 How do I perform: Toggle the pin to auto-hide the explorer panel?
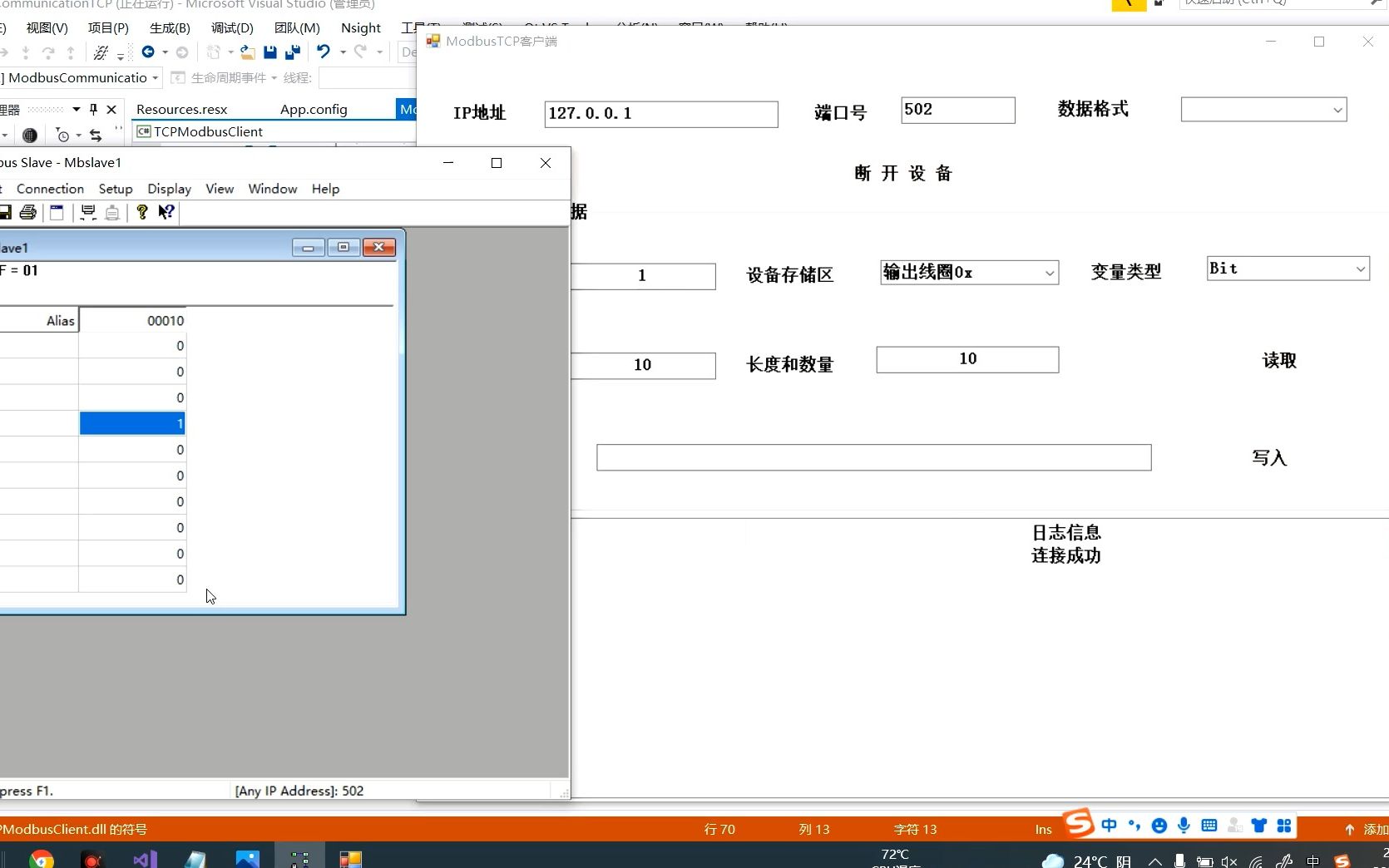coord(94,109)
